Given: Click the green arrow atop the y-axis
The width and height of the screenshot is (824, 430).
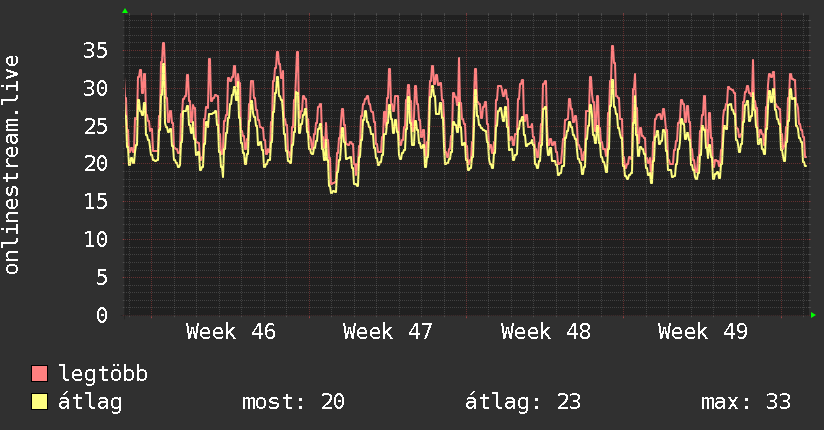Looking at the screenshot, I should coord(125,11).
